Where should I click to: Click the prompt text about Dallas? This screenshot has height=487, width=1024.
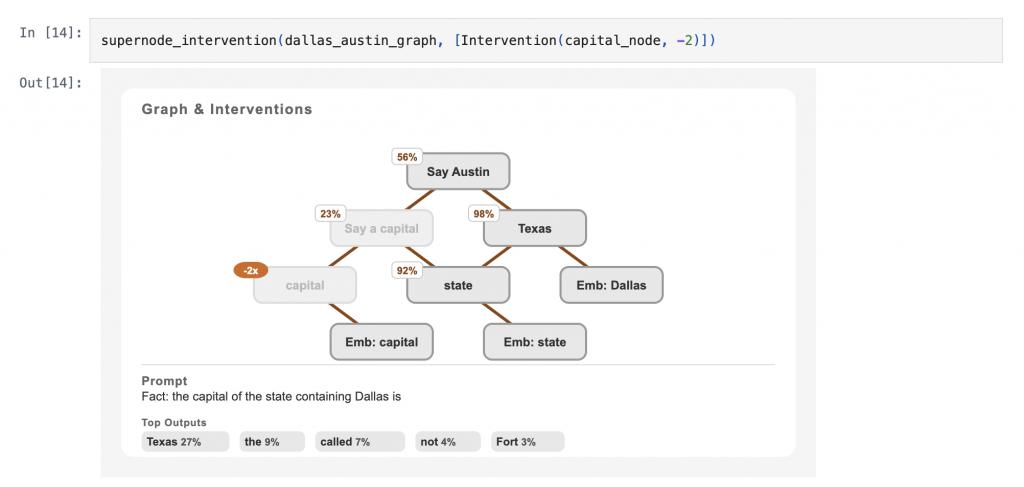(271, 396)
